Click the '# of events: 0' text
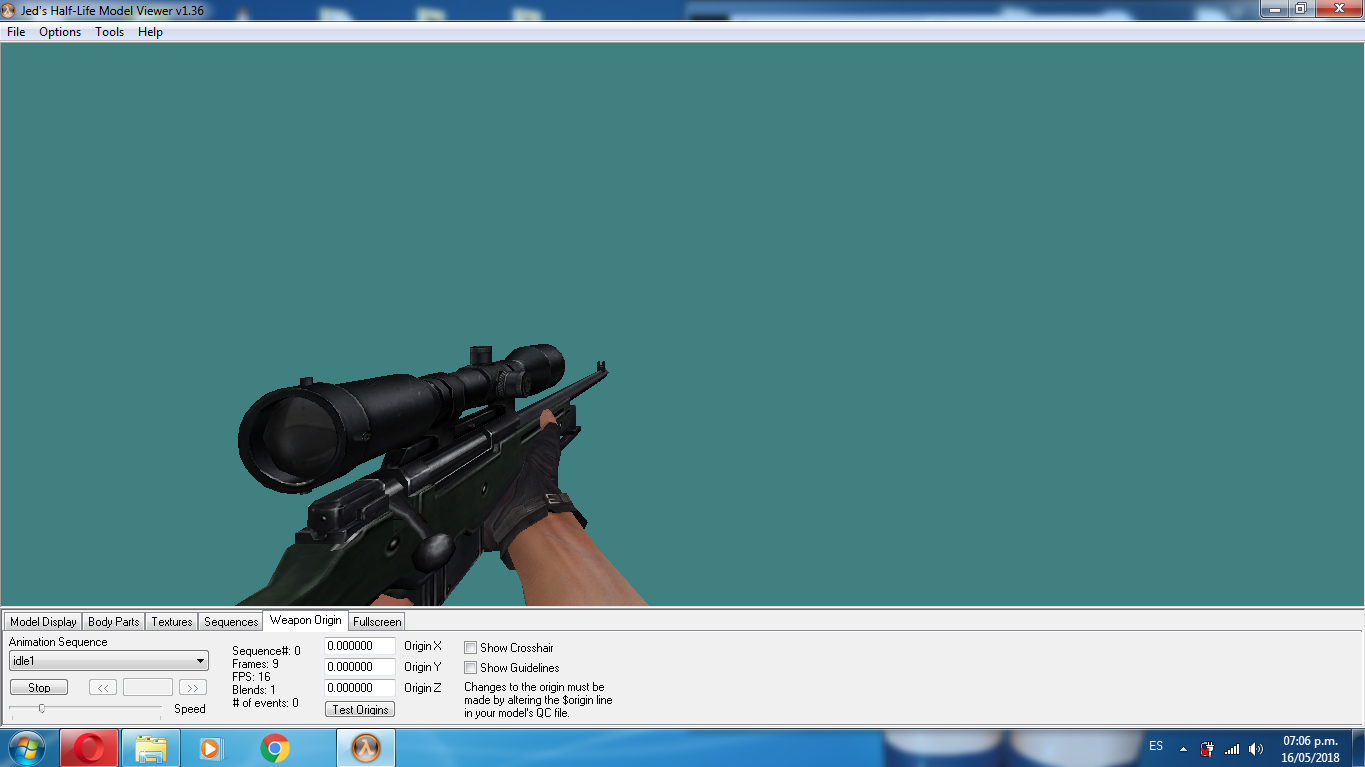 pos(265,703)
